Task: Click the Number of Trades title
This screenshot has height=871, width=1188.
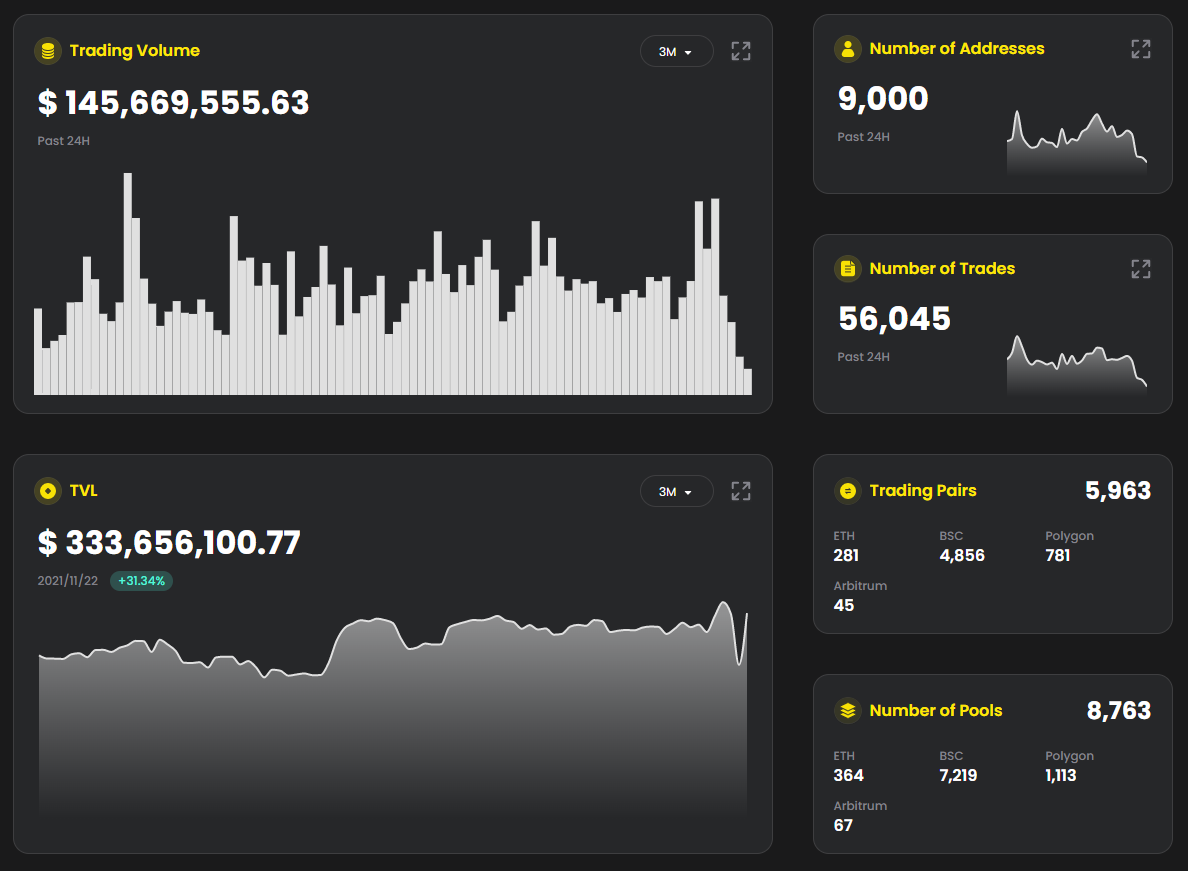Action: click(942, 269)
